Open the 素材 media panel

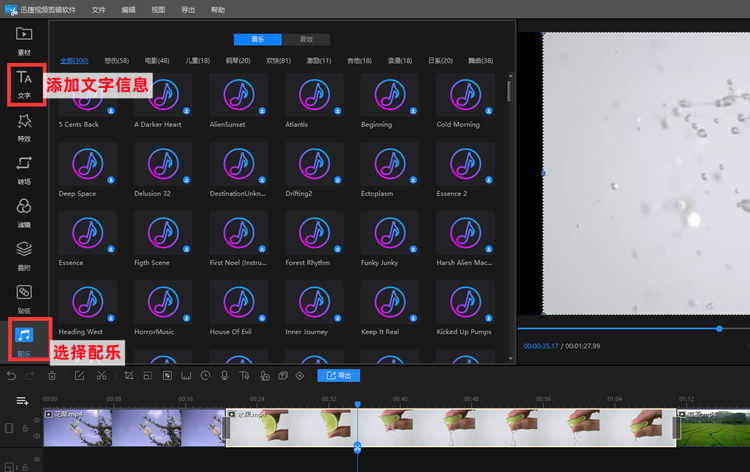24,41
